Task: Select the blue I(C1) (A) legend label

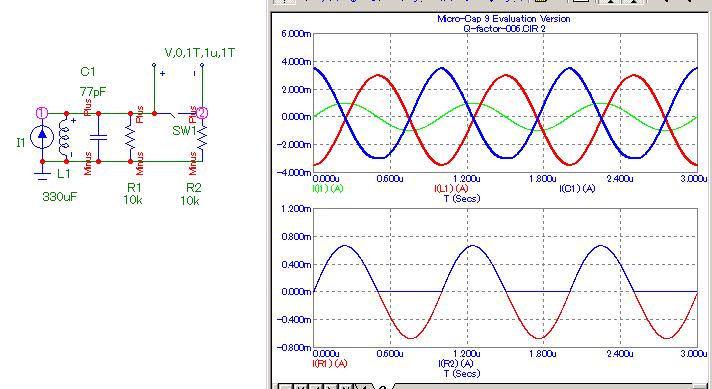Action: (577, 188)
